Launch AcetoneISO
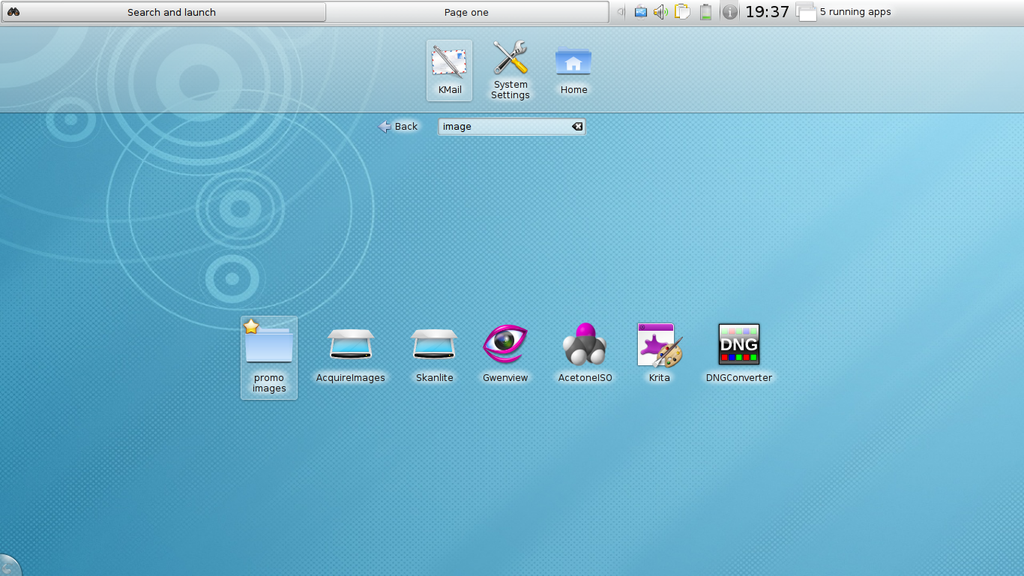Screen dimensions: 1024x576 tap(584, 352)
